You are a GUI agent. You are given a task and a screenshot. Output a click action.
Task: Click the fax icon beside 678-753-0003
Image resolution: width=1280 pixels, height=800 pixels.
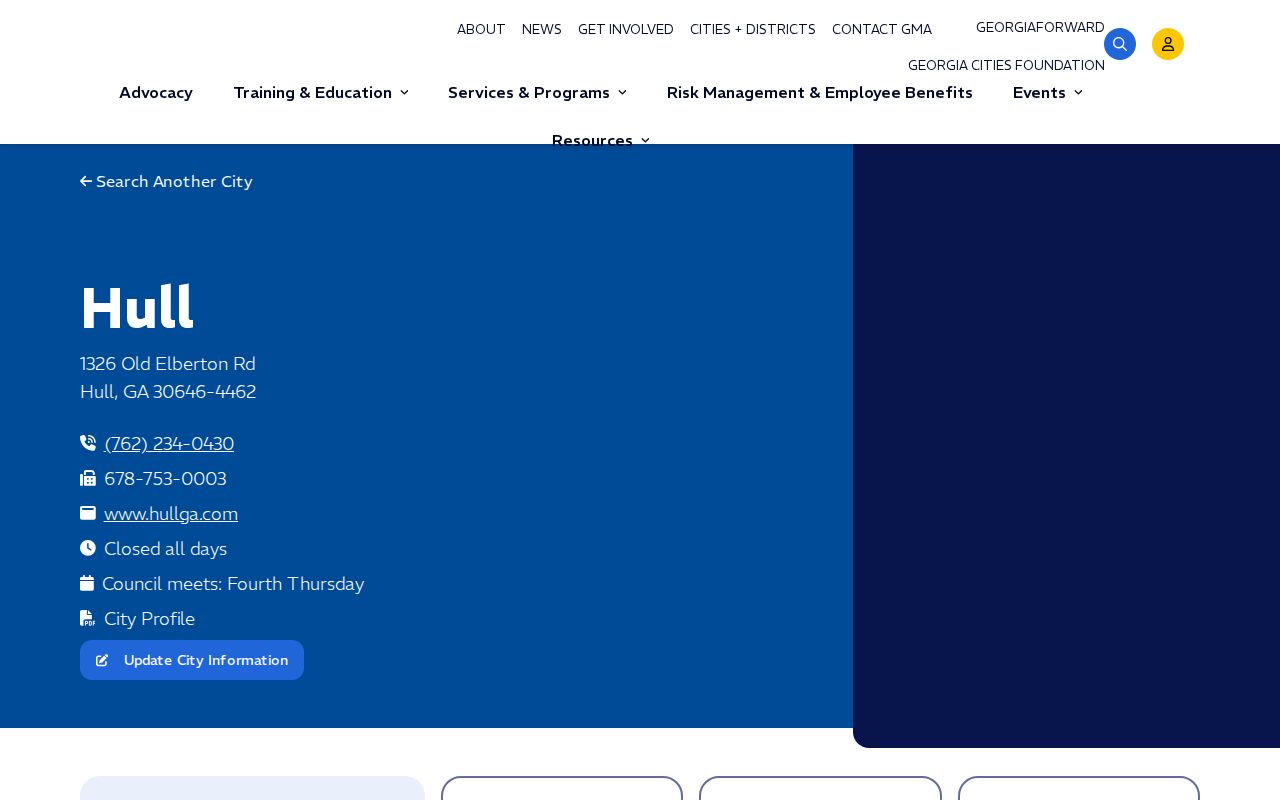tap(88, 478)
